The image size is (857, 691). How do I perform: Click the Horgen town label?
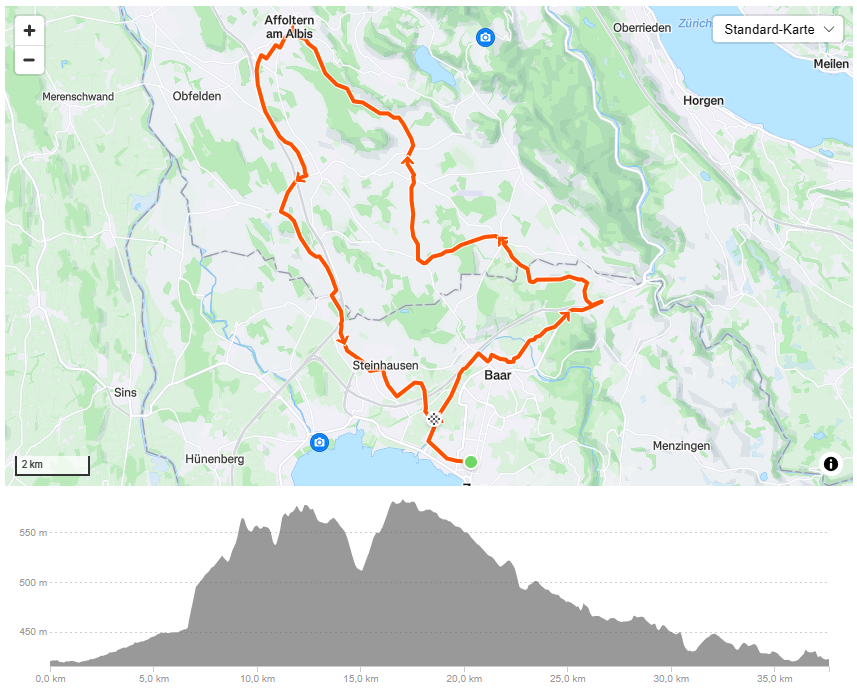[703, 101]
